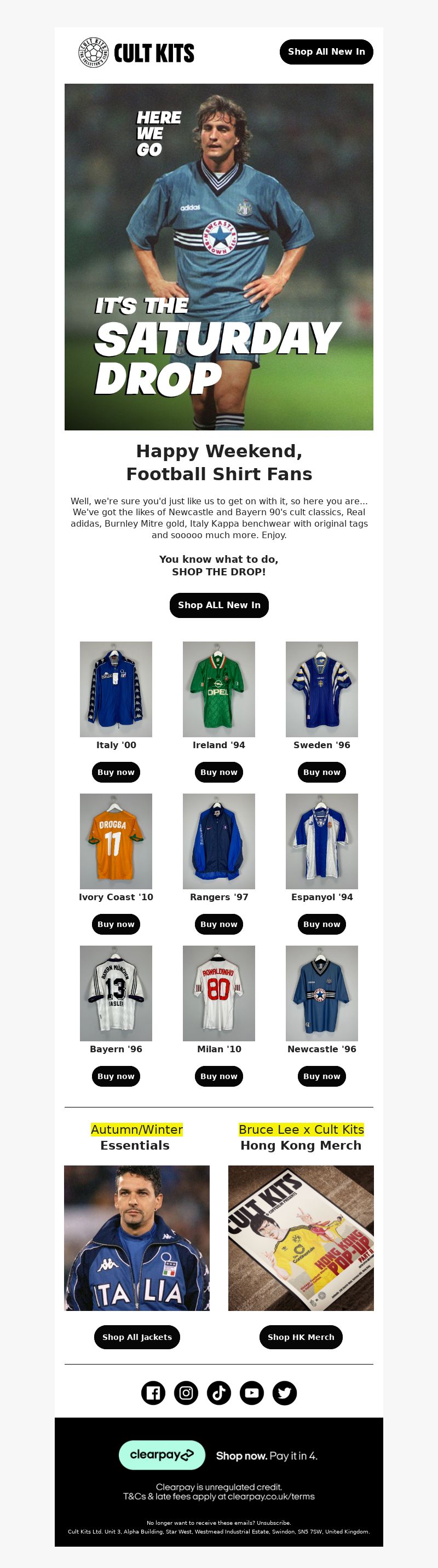This screenshot has height=1568, width=438.
Task: Open the YouTube social icon
Action: coord(252,1392)
